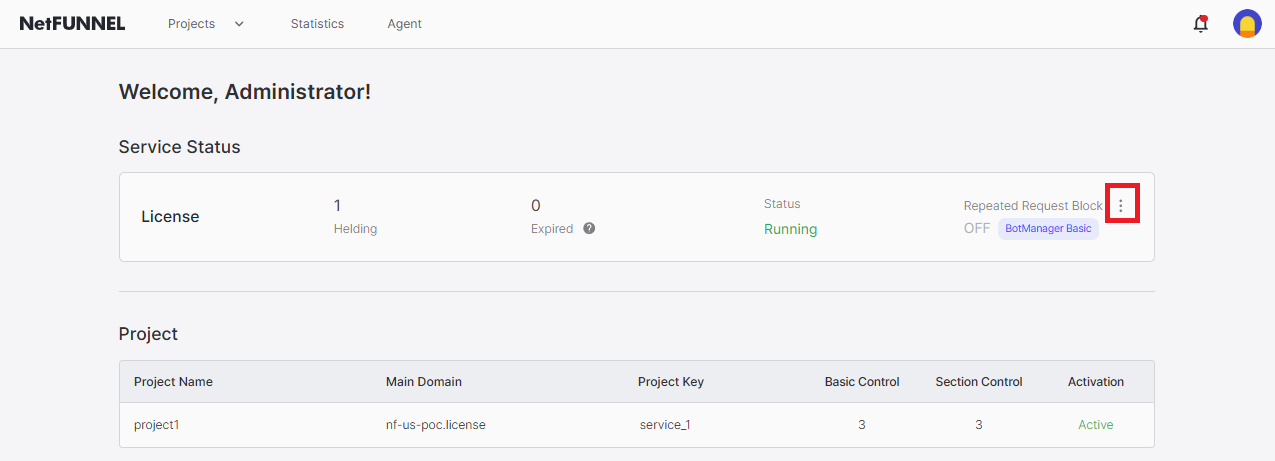
Task: Click the Basic Control column header
Action: click(x=862, y=382)
